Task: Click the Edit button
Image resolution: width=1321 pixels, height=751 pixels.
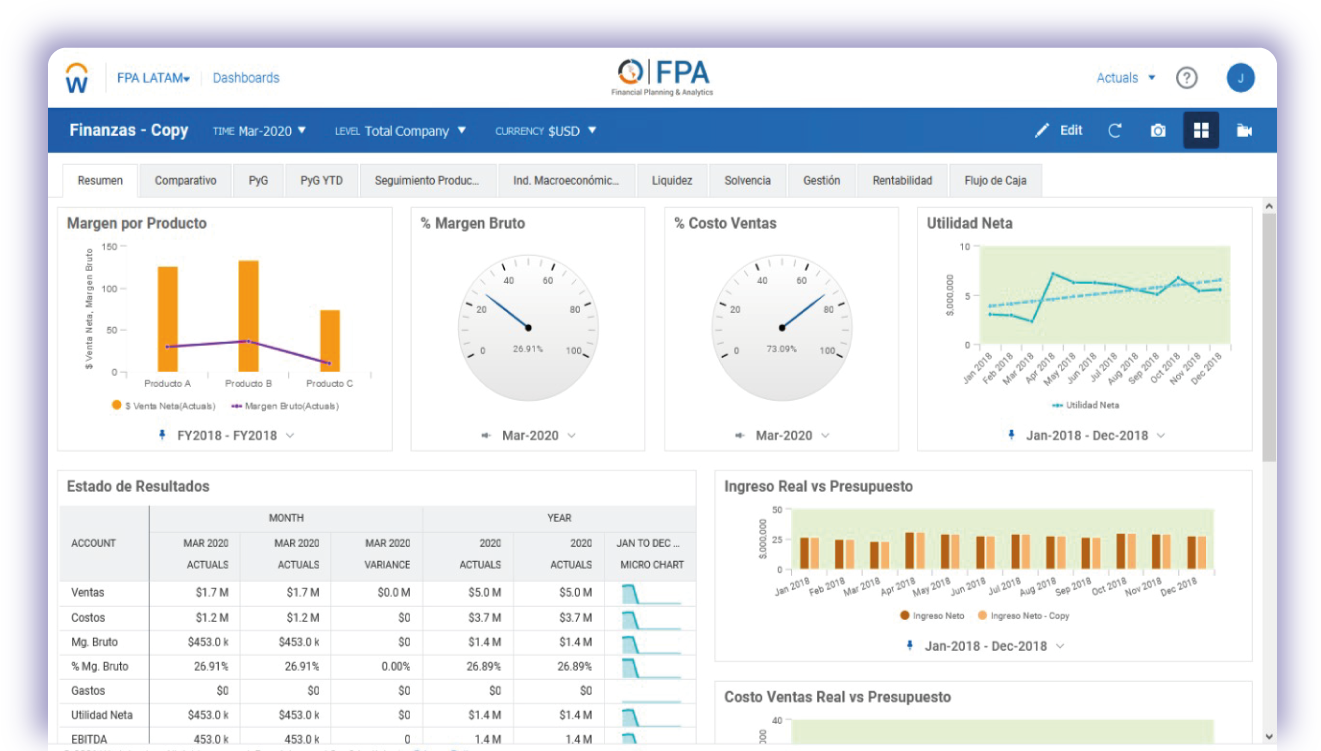Action: point(1059,131)
